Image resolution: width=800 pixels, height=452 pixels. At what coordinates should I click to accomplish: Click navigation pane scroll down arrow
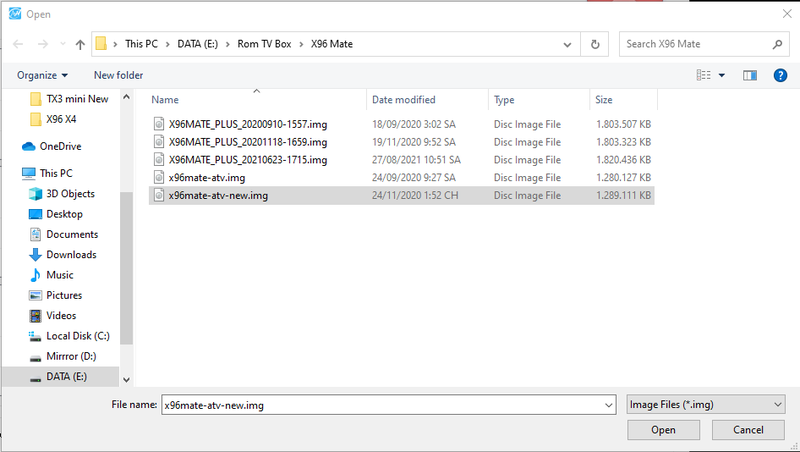tap(127, 380)
